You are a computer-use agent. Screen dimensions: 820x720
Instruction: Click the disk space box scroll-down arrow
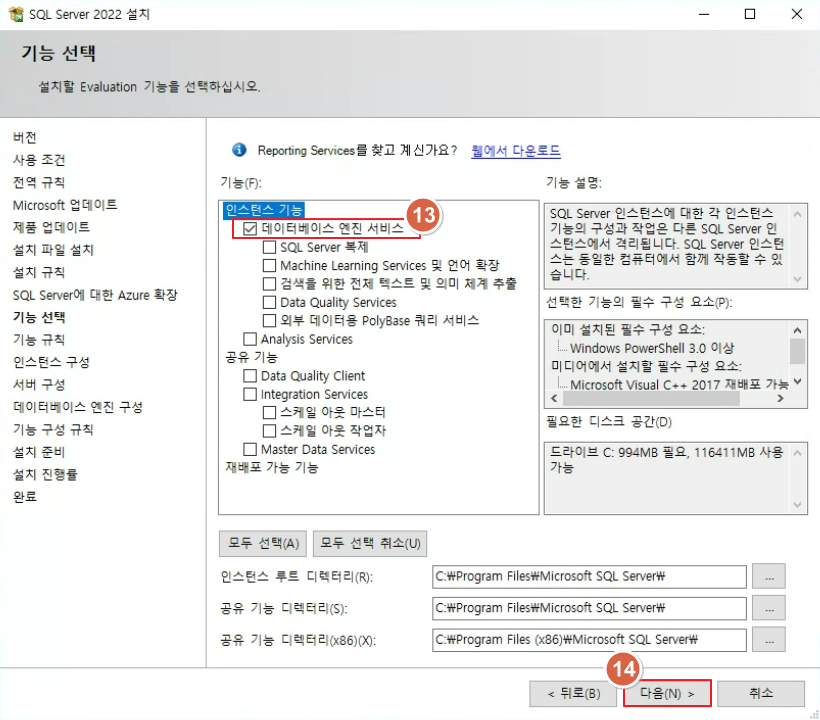797,505
